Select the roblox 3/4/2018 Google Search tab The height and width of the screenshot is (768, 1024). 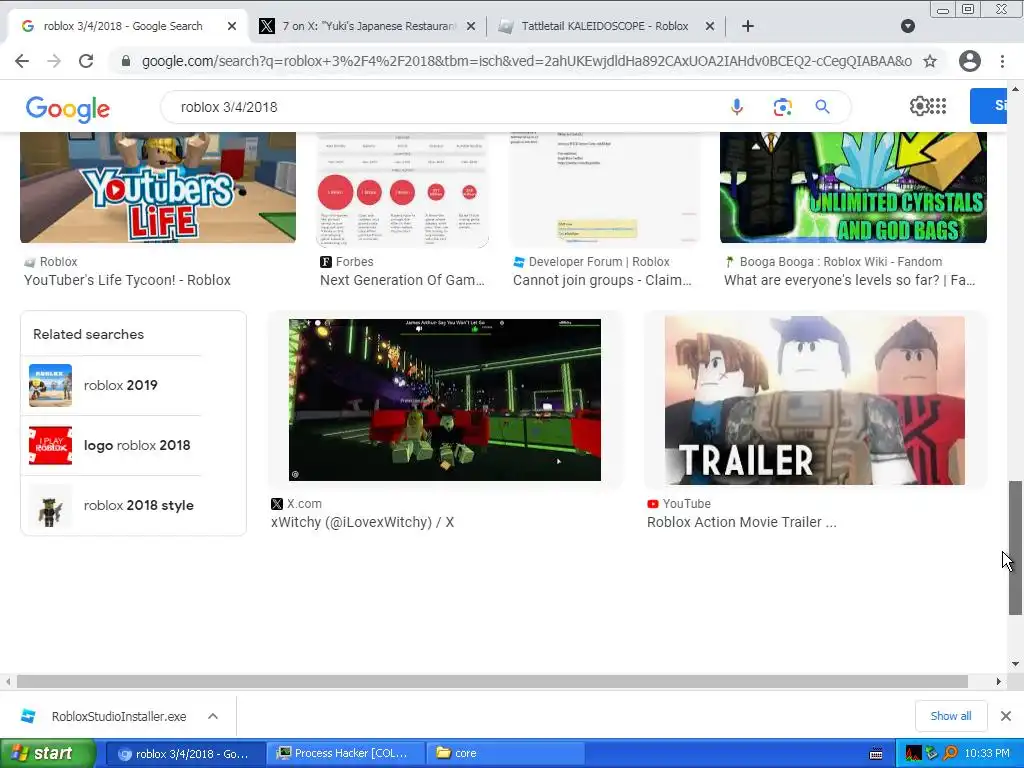click(x=123, y=26)
